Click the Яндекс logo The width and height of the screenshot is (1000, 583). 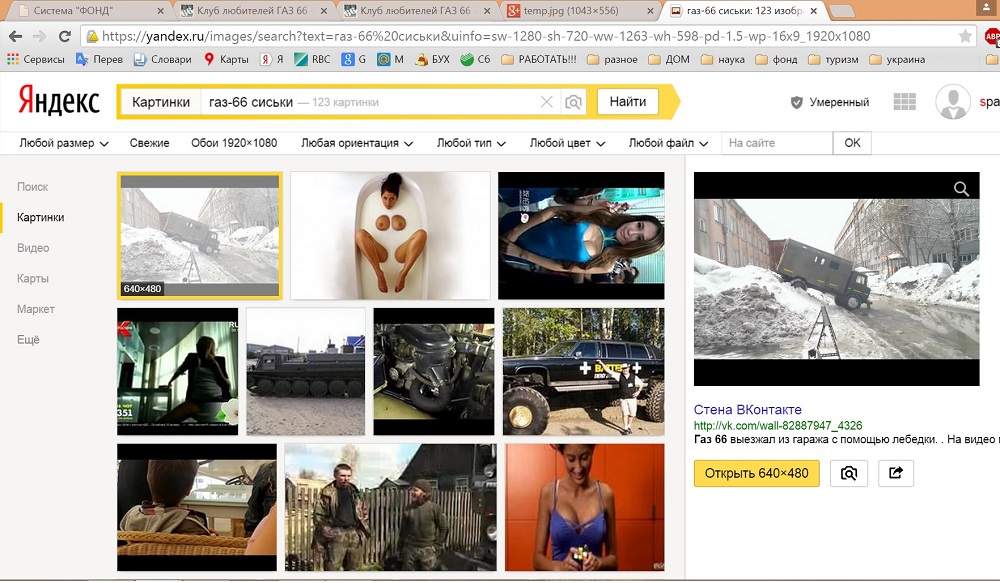tap(59, 101)
